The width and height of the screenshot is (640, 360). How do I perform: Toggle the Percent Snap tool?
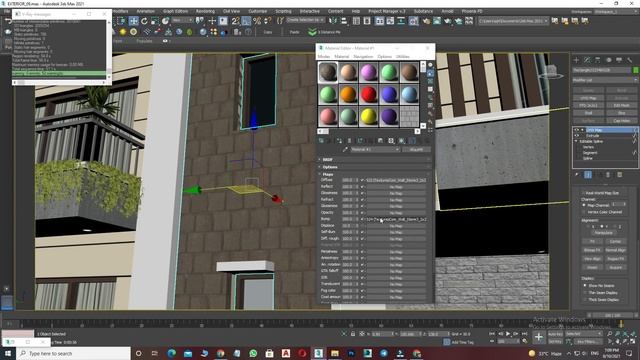point(257,21)
